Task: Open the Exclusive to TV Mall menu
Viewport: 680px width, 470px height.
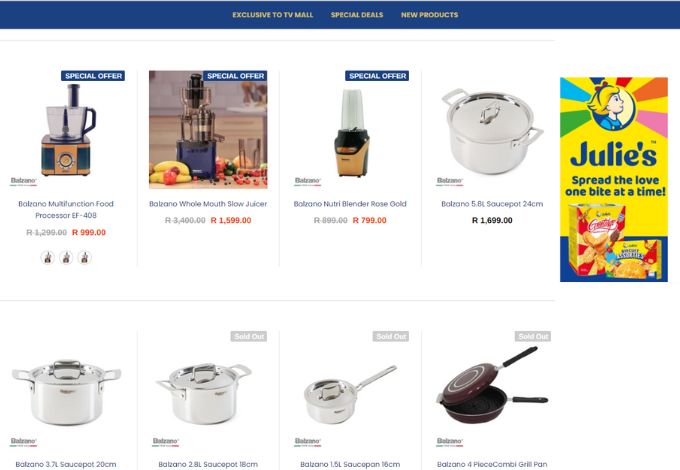Action: (272, 15)
